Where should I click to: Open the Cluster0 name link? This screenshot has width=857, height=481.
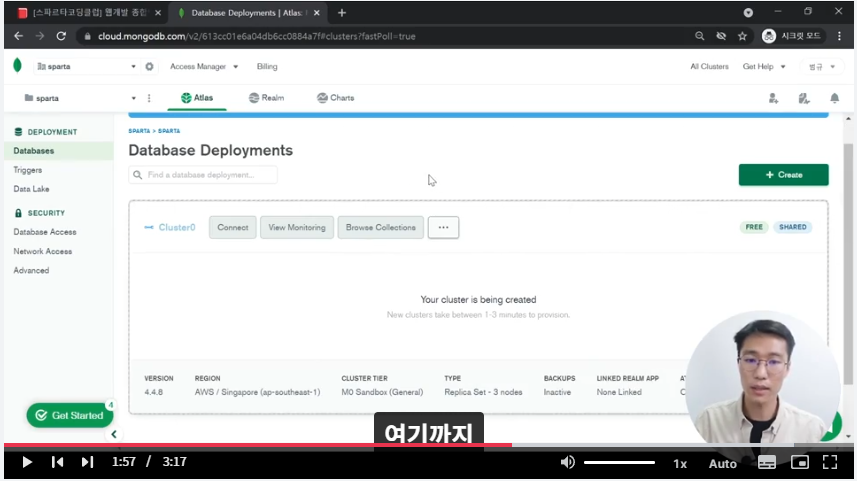click(x=177, y=227)
